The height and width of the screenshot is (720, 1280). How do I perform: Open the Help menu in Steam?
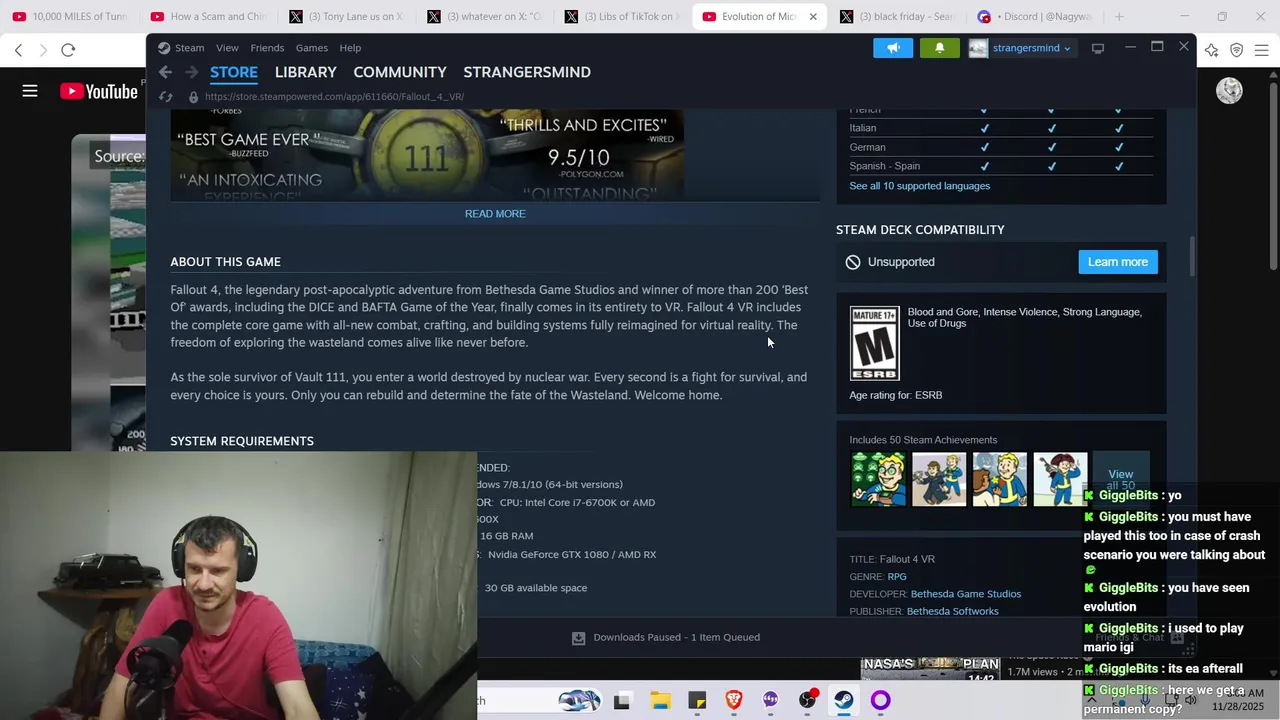(350, 48)
